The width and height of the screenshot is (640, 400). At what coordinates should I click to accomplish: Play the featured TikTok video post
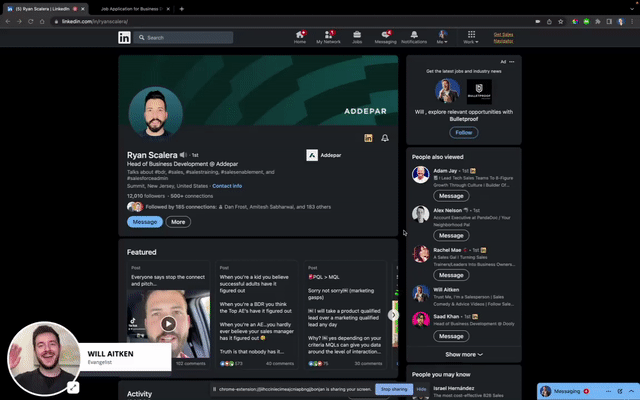pos(168,324)
